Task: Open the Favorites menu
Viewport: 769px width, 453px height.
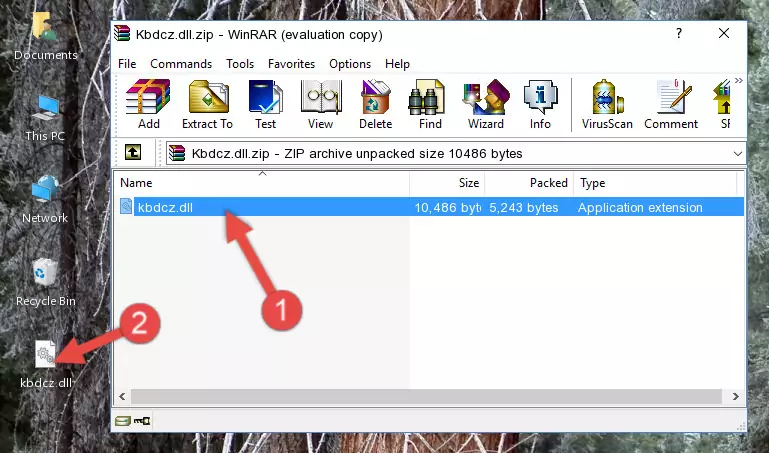Action: point(291,64)
